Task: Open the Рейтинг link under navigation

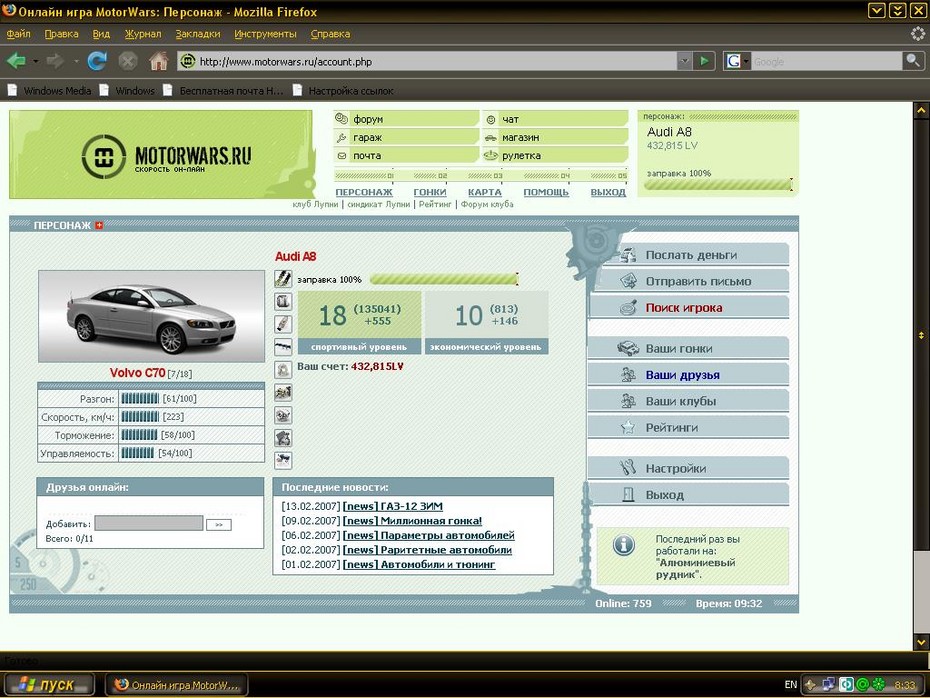Action: (x=435, y=204)
